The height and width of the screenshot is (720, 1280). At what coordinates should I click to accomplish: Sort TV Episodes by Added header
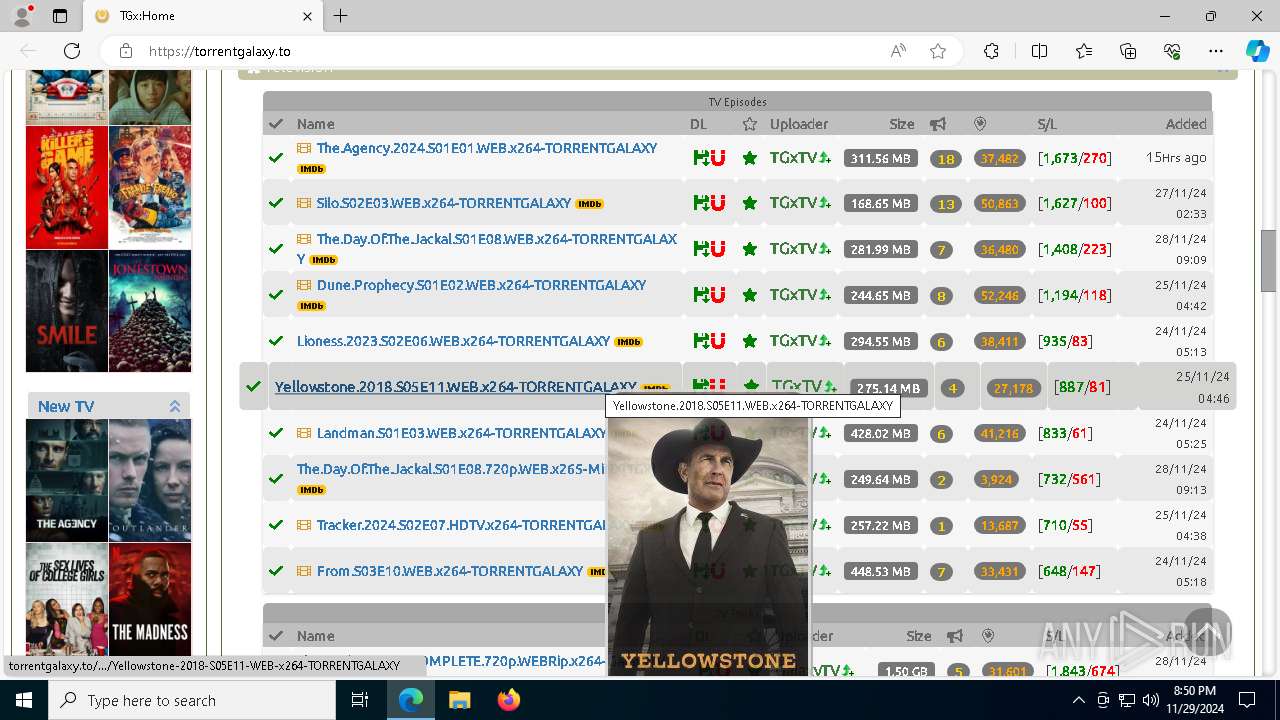(1186, 124)
